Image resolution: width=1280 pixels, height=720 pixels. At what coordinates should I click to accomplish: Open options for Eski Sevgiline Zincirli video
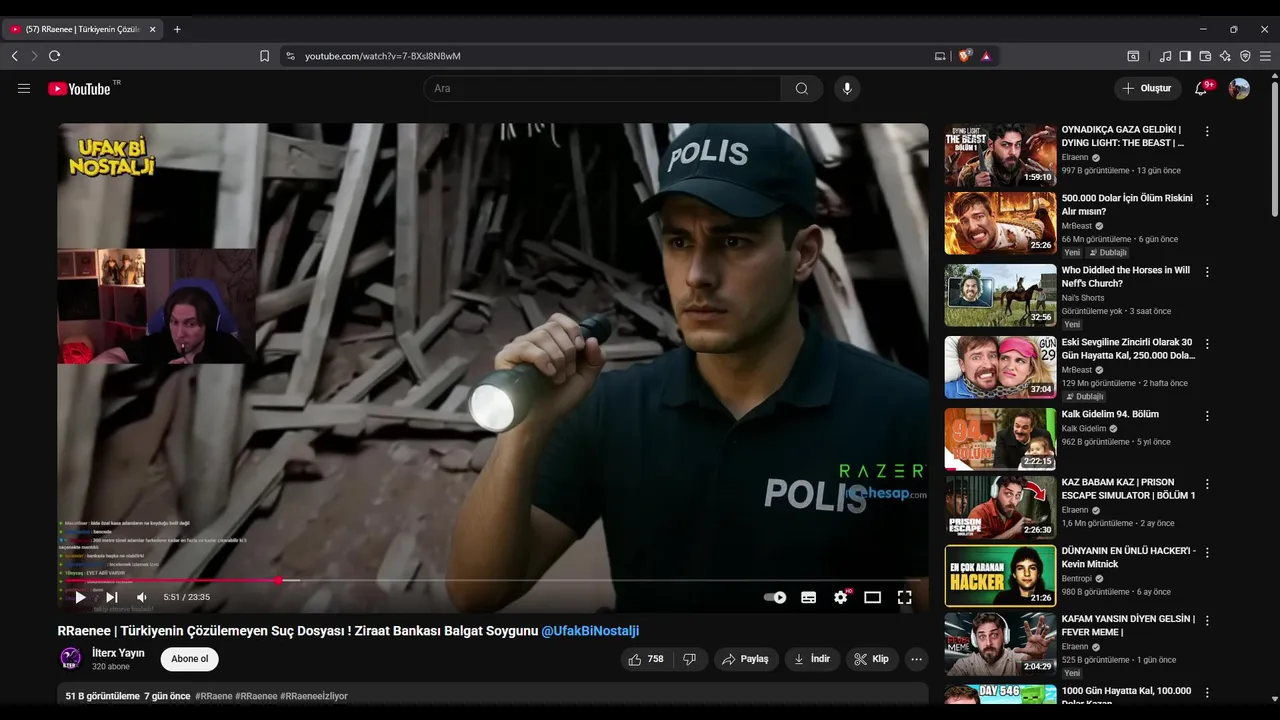point(1207,344)
